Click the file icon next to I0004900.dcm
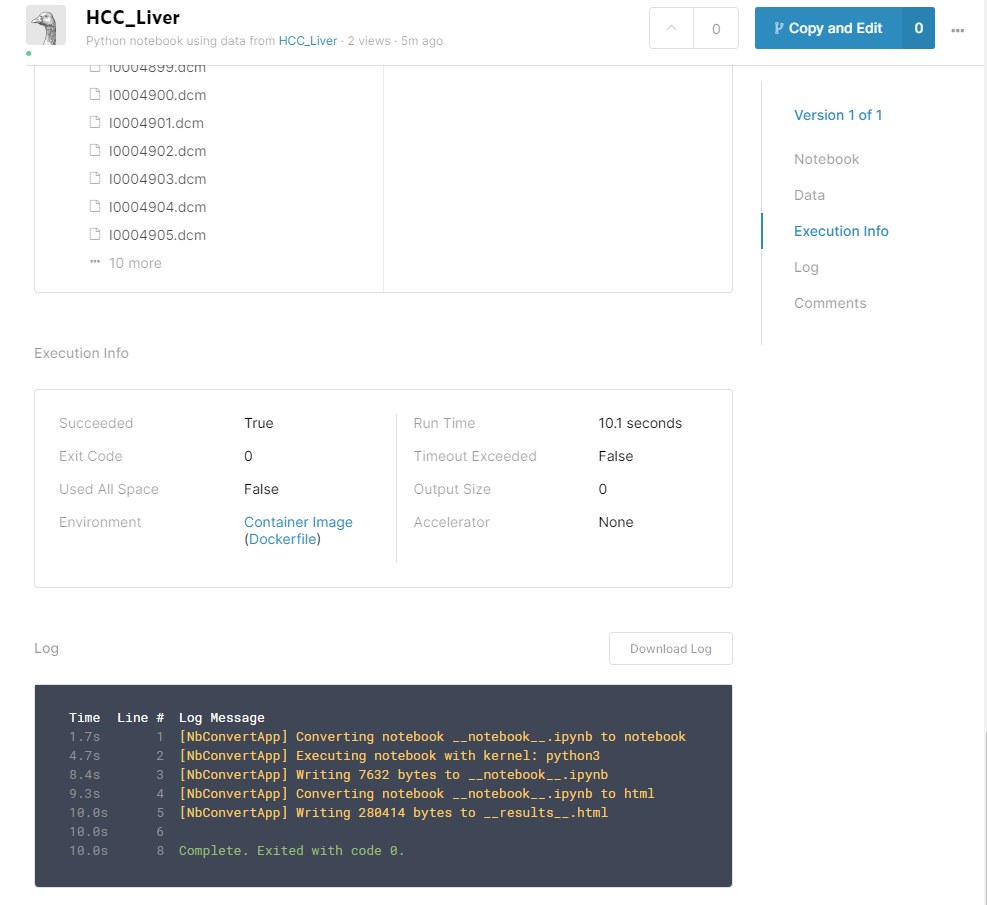 pyautogui.click(x=95, y=94)
